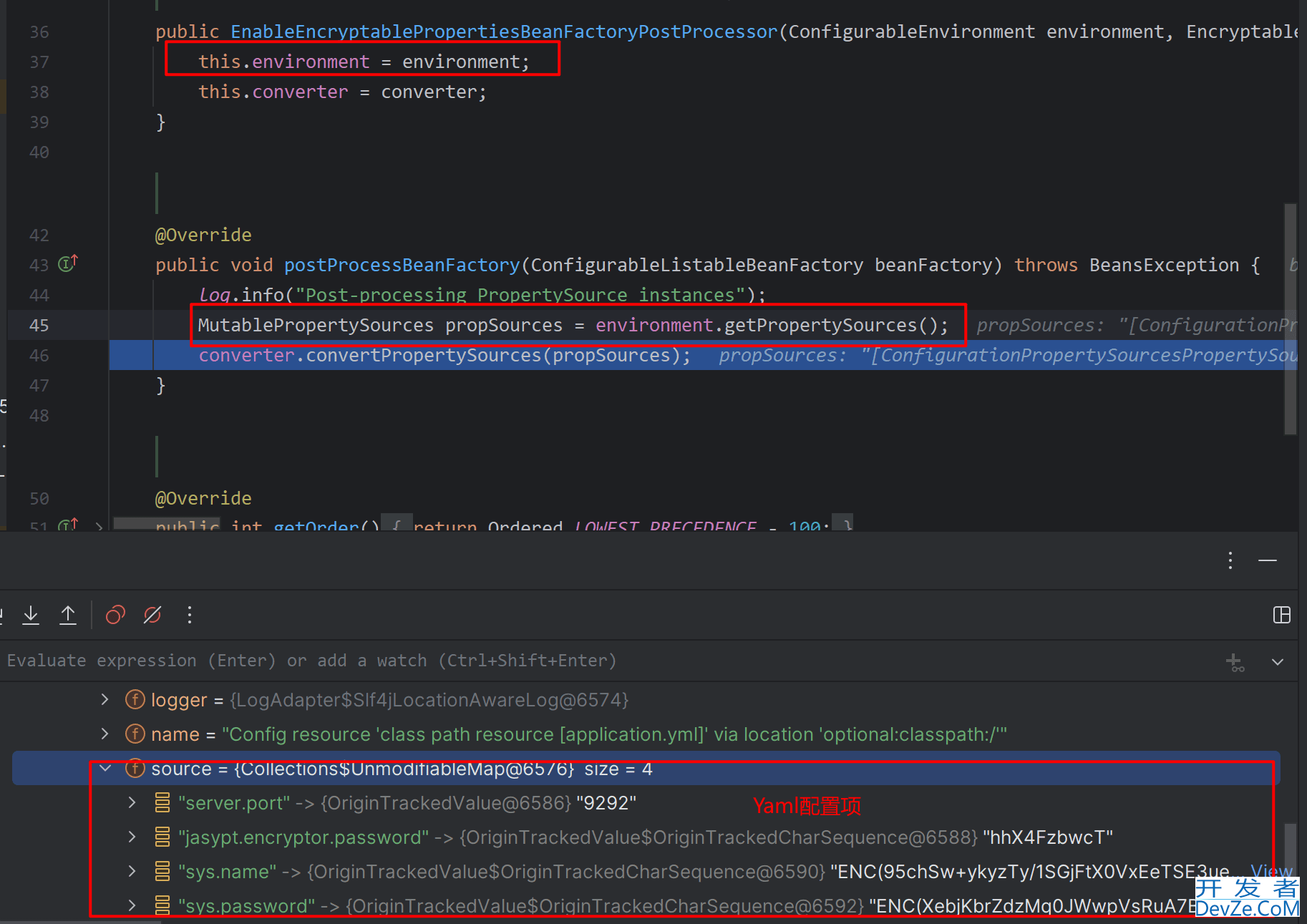Image resolution: width=1307 pixels, height=924 pixels.
Task: Expand the name field node
Action: coord(105,734)
